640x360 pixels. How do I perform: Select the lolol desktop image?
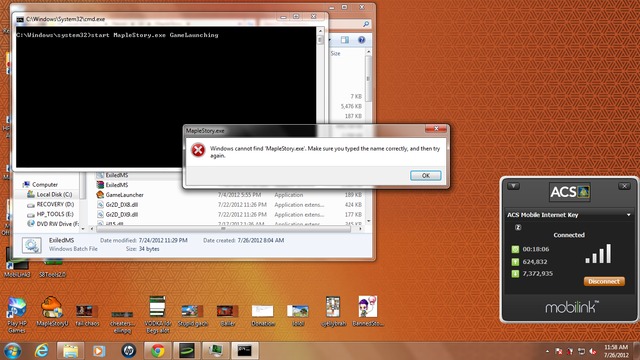(x=298, y=316)
